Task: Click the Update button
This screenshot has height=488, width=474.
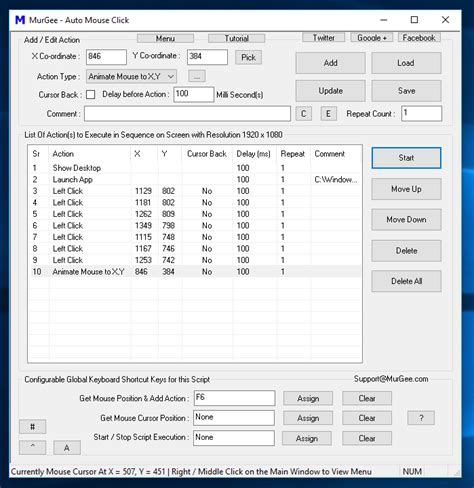Action: pos(330,91)
